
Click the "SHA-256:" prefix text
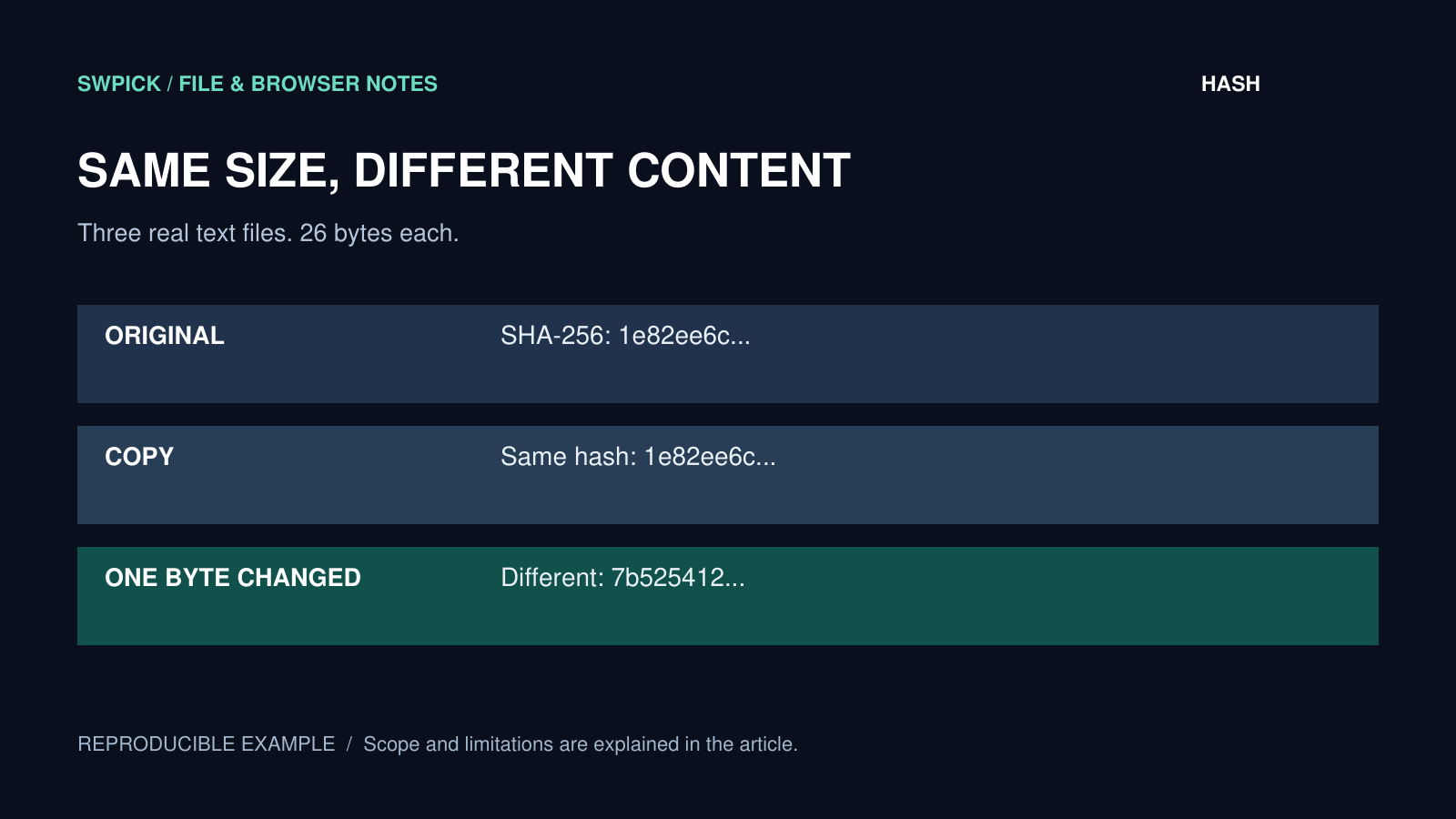pyautogui.click(x=556, y=336)
